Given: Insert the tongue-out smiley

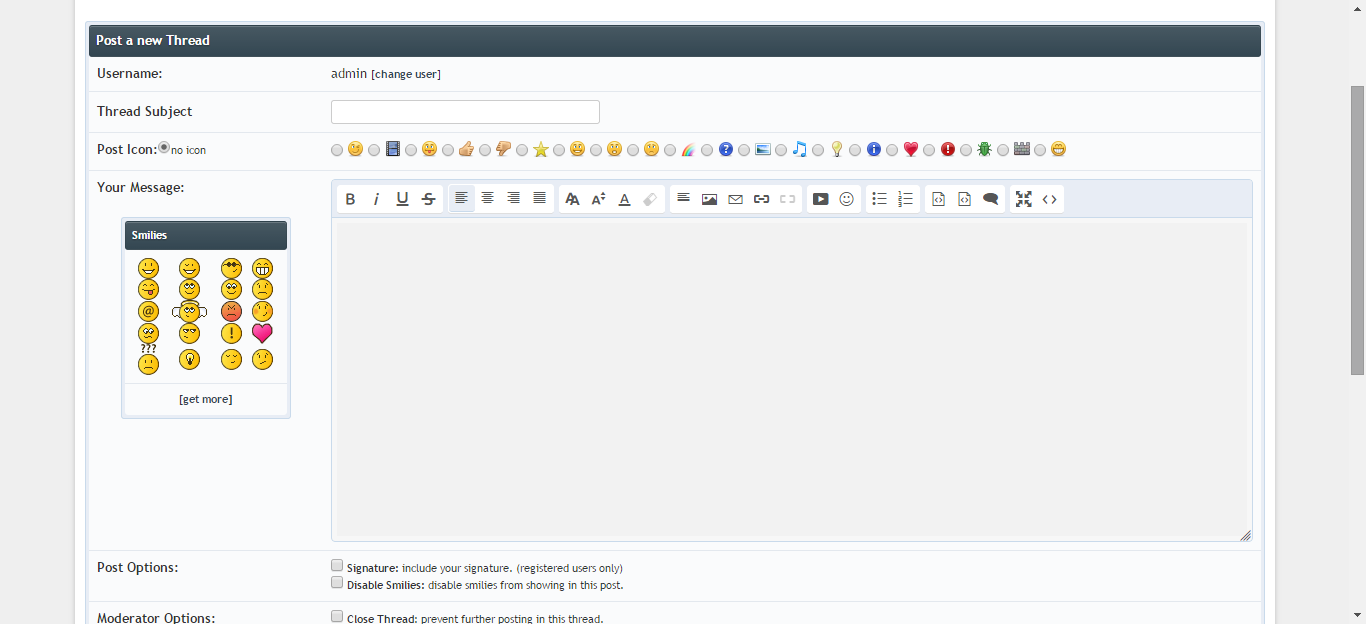Looking at the screenshot, I should point(148,289).
